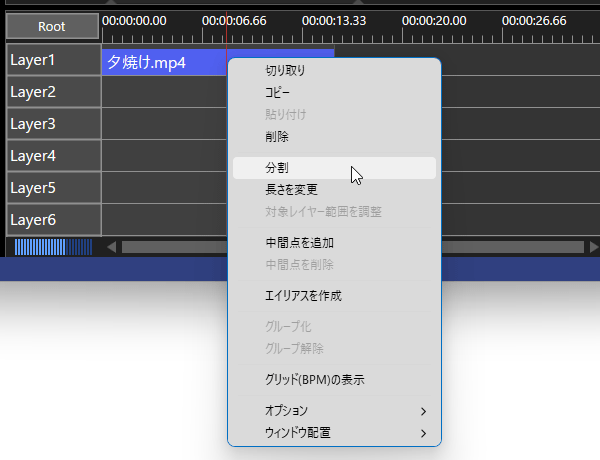The width and height of the screenshot is (600, 460).
Task: Click 中間点を追加 menu entry
Action: pyautogui.click(x=334, y=243)
